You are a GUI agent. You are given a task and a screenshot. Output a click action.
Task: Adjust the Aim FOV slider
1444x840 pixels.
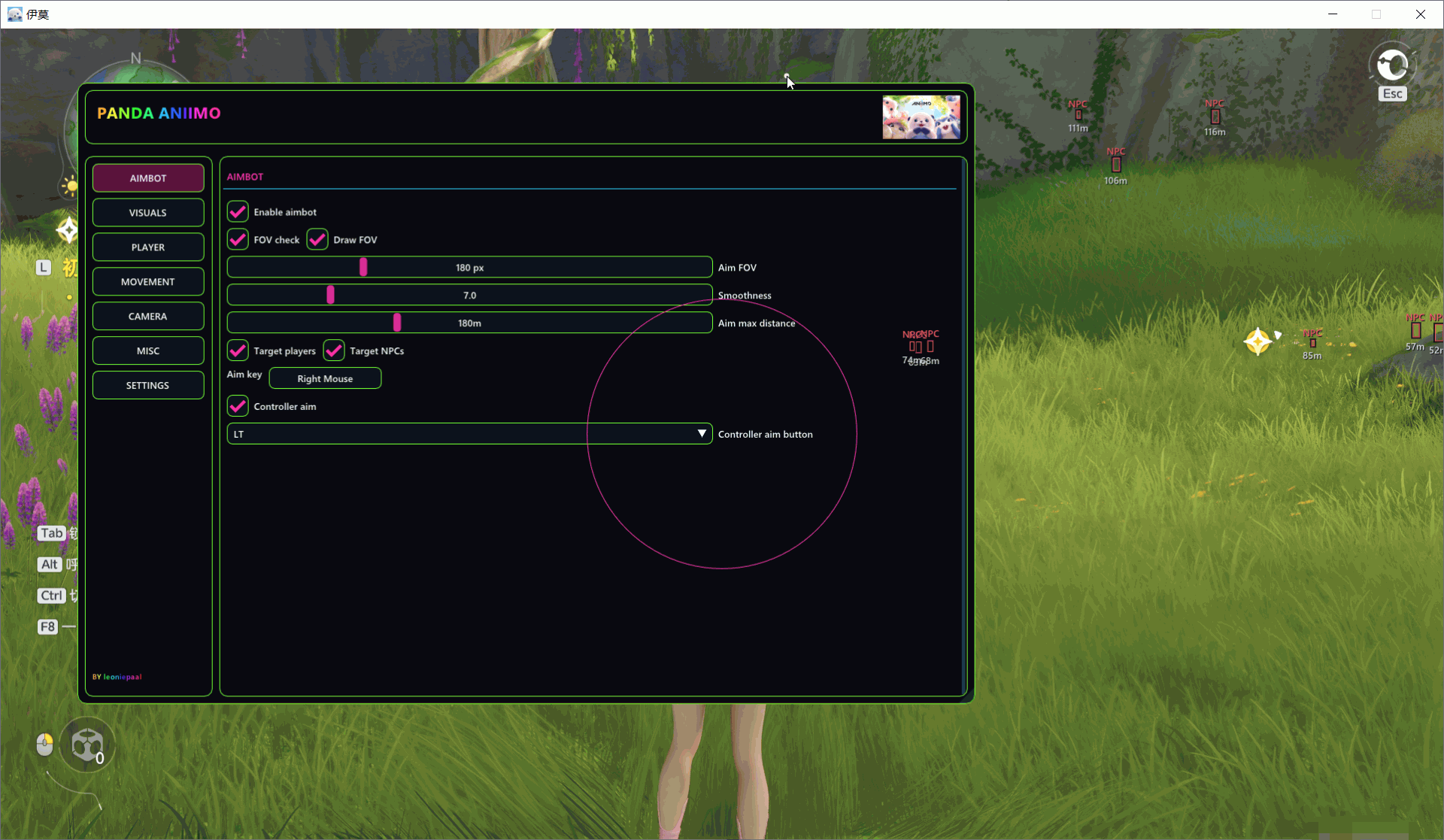pyautogui.click(x=469, y=268)
